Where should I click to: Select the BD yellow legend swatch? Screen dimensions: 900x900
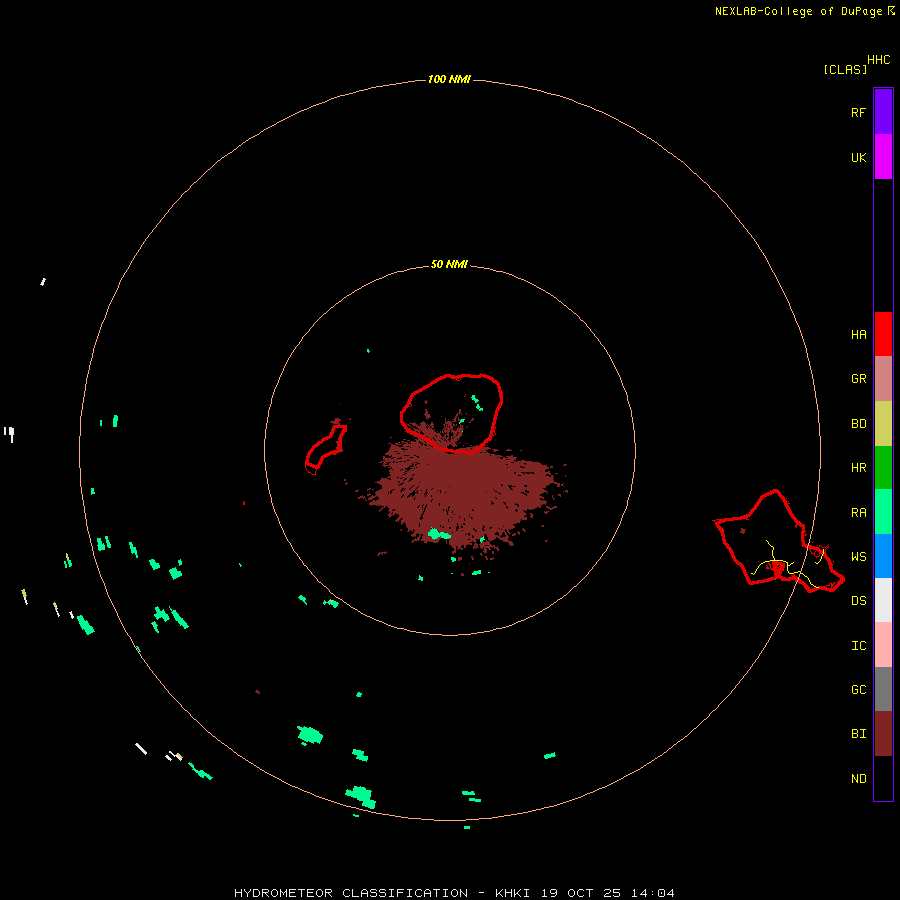pyautogui.click(x=883, y=423)
